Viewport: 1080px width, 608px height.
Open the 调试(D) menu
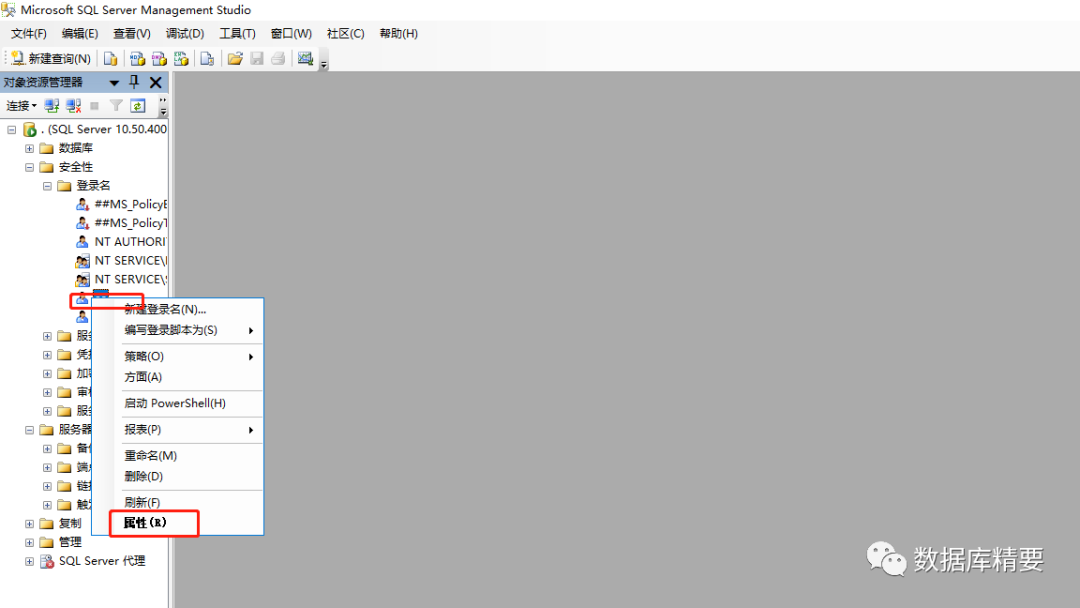185,33
